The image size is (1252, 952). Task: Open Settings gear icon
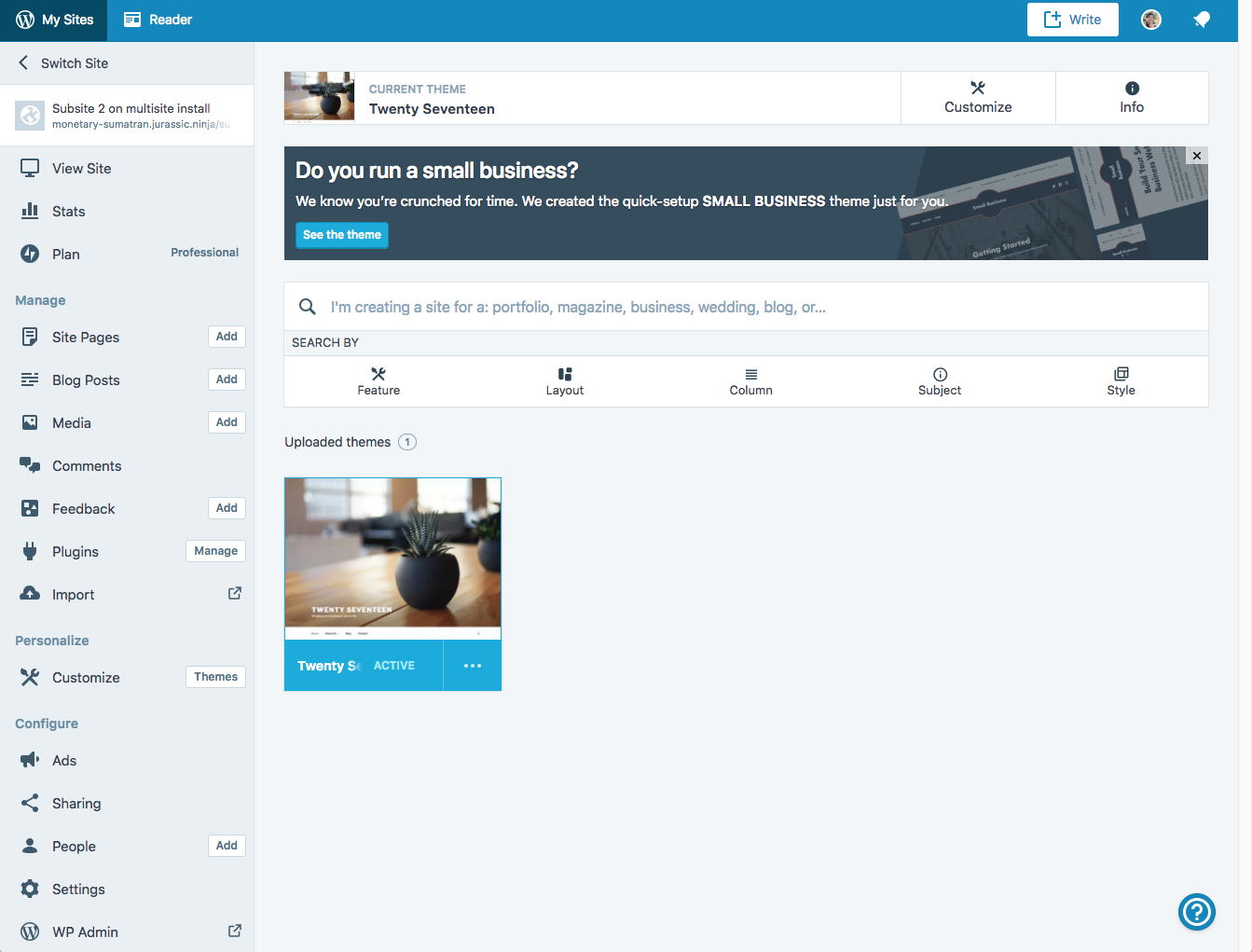click(x=30, y=889)
